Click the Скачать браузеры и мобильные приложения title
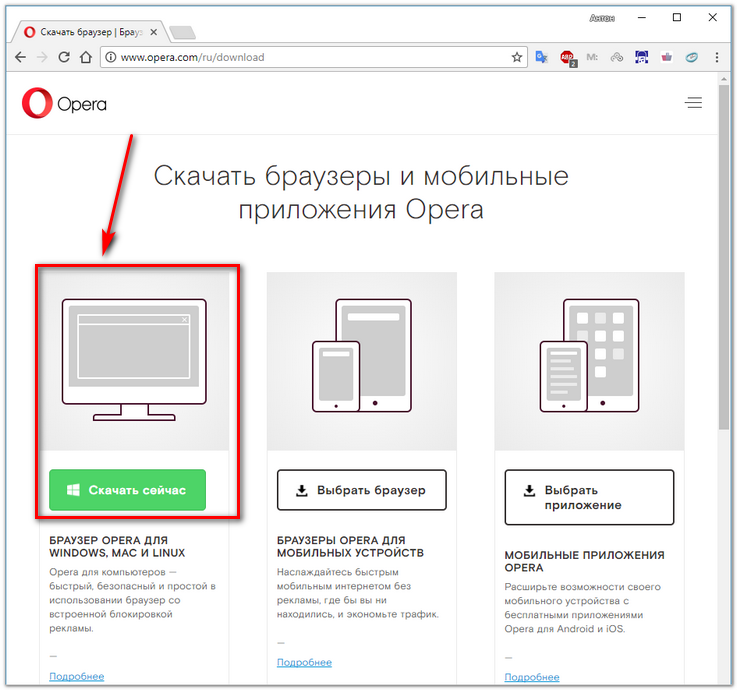The height and width of the screenshot is (690, 737). click(361, 192)
